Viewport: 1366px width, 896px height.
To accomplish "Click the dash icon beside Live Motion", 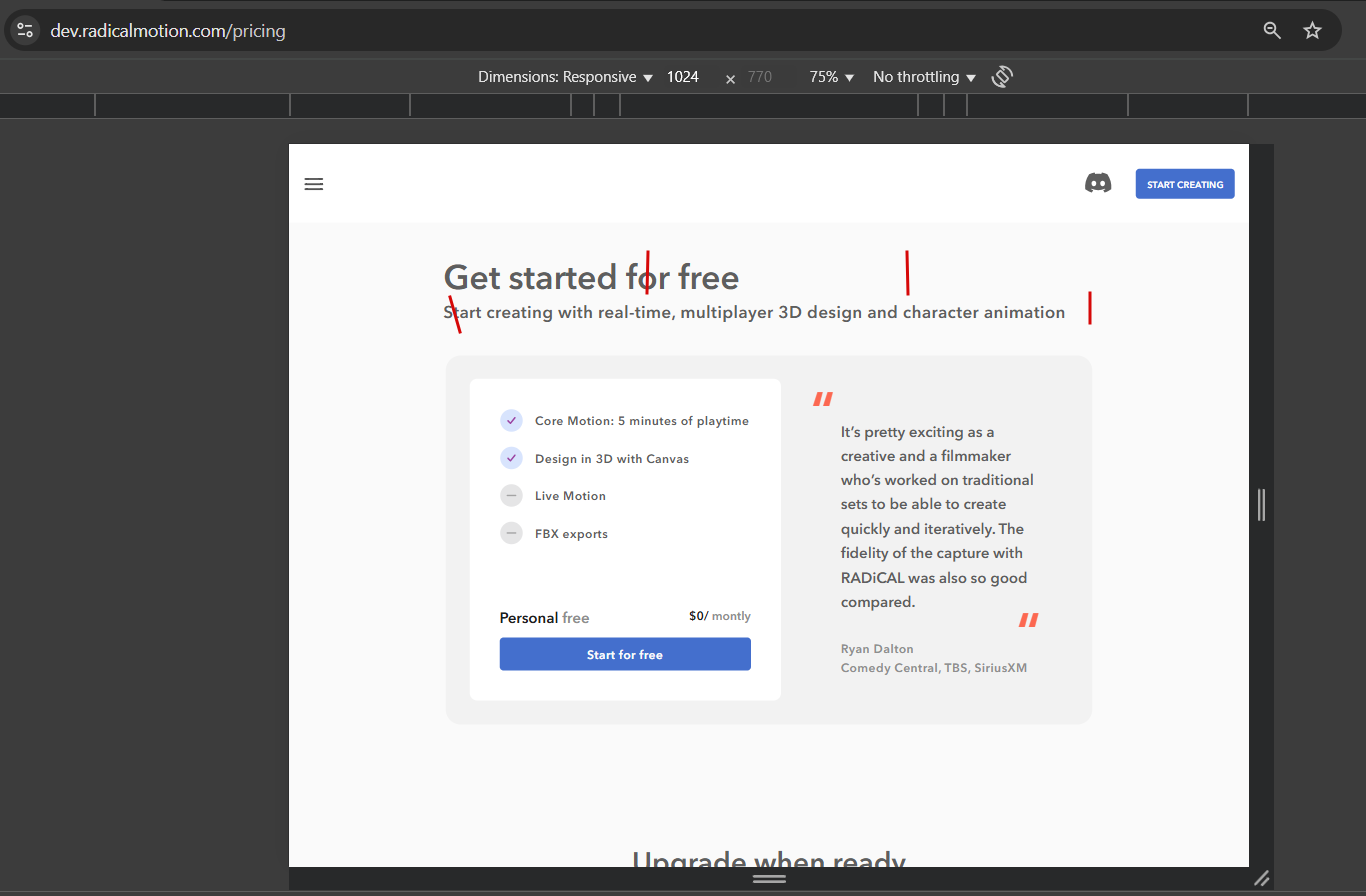I will (511, 495).
